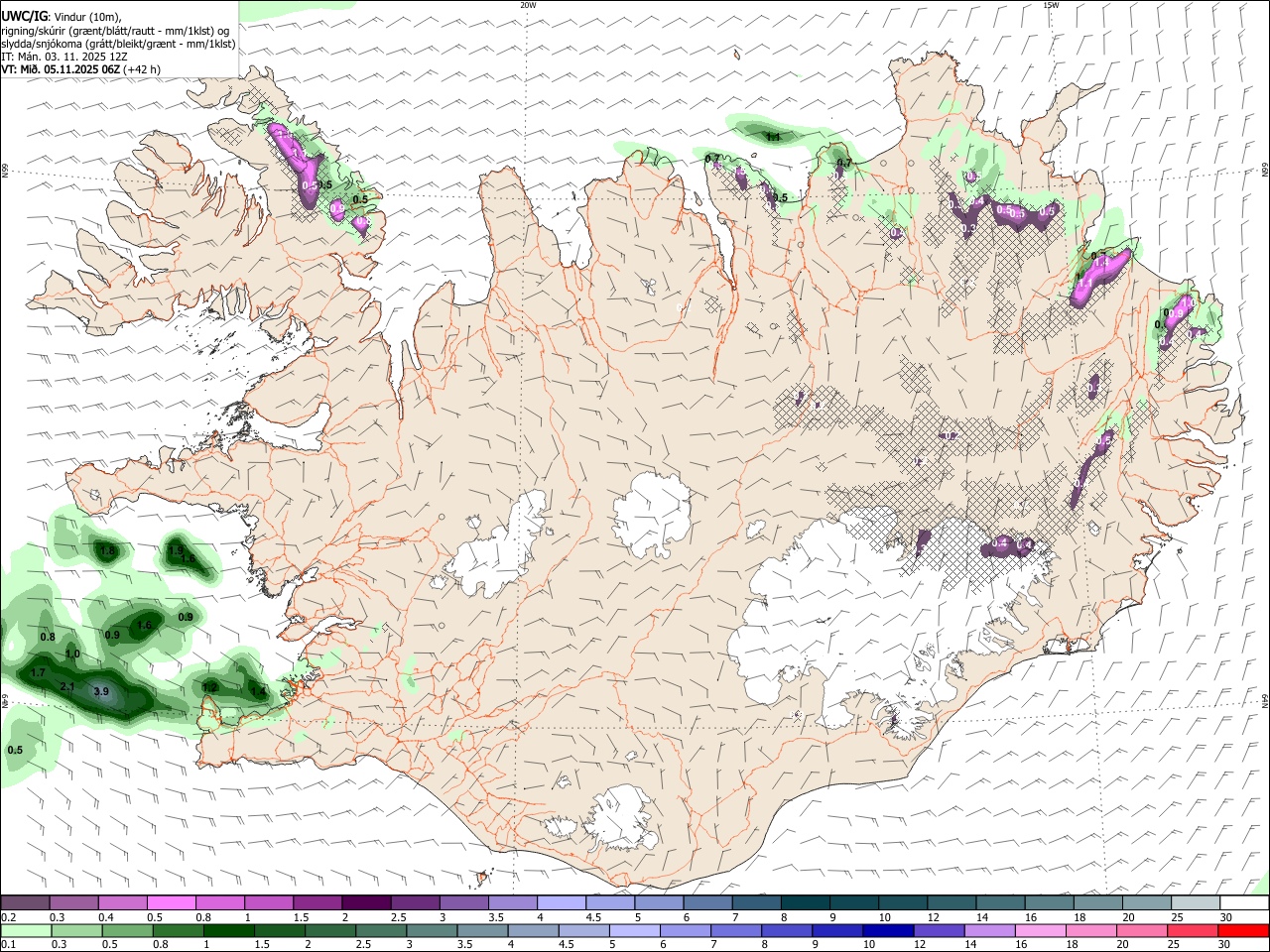1270x952 pixels.
Task: Click the dark purple 0.2 snow scale swatch
Action: (x=25, y=903)
